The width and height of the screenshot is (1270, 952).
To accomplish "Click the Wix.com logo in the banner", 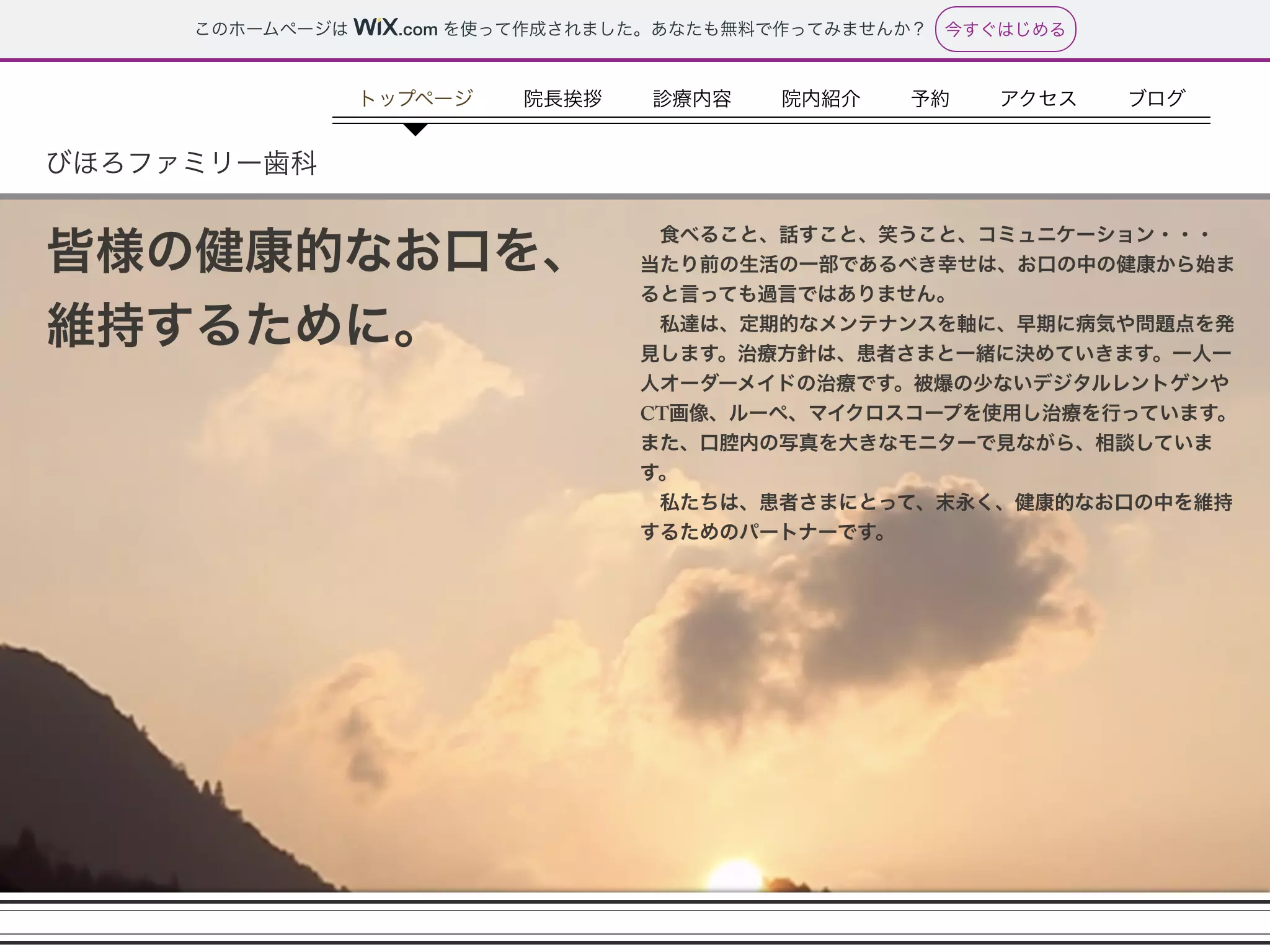I will [396, 28].
